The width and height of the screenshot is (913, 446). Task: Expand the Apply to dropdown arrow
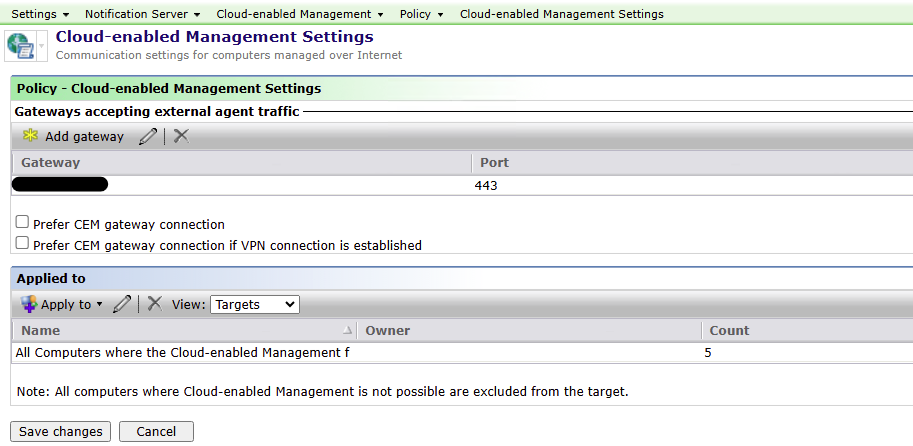pos(99,305)
